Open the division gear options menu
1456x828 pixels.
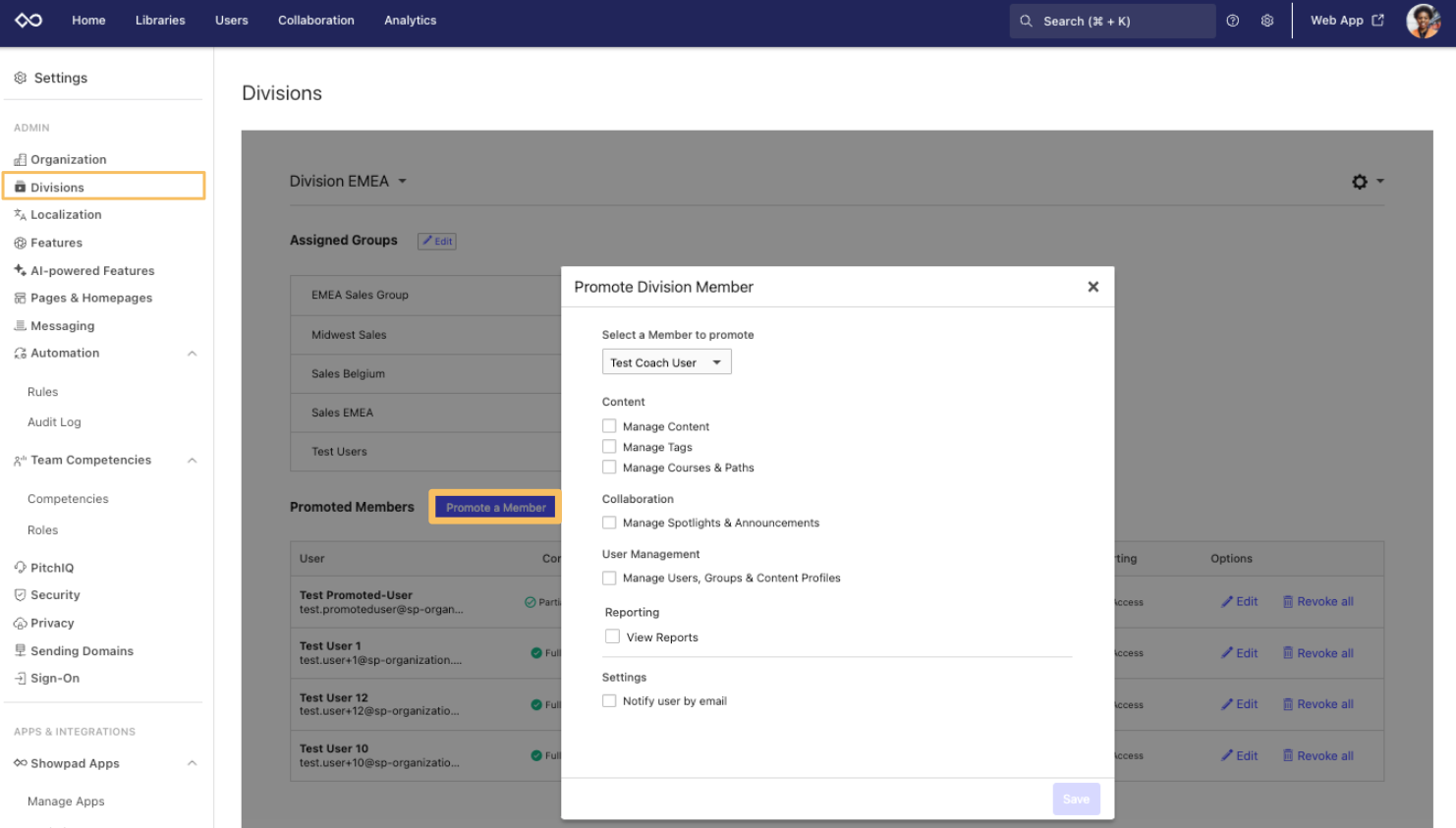(x=1366, y=182)
